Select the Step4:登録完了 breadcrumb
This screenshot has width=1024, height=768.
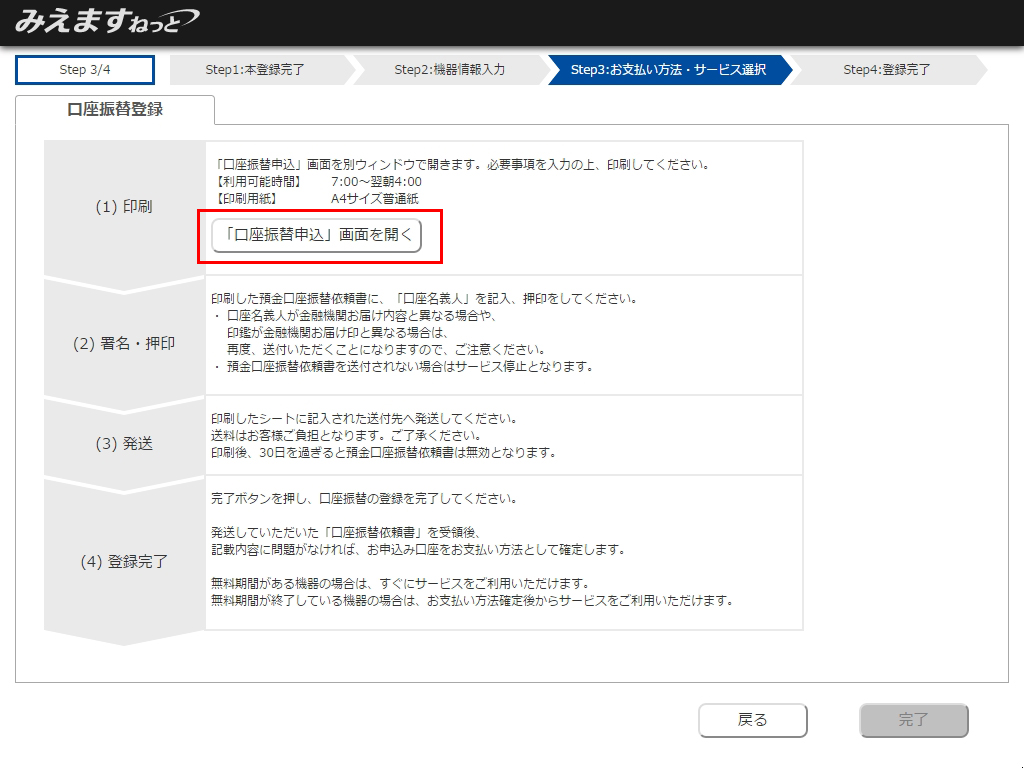[886, 70]
